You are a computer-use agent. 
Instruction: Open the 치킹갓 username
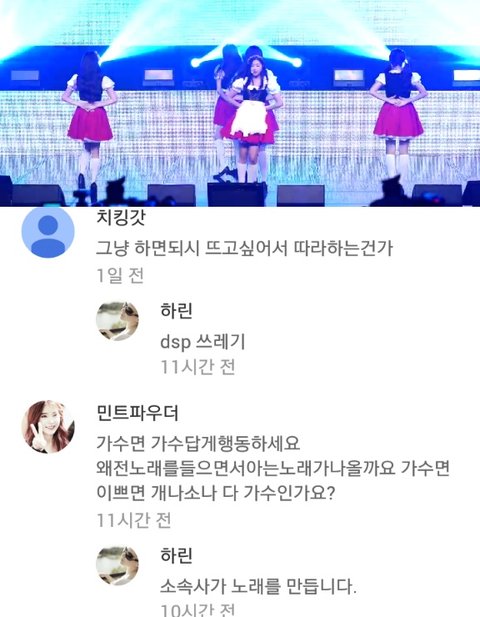121,217
